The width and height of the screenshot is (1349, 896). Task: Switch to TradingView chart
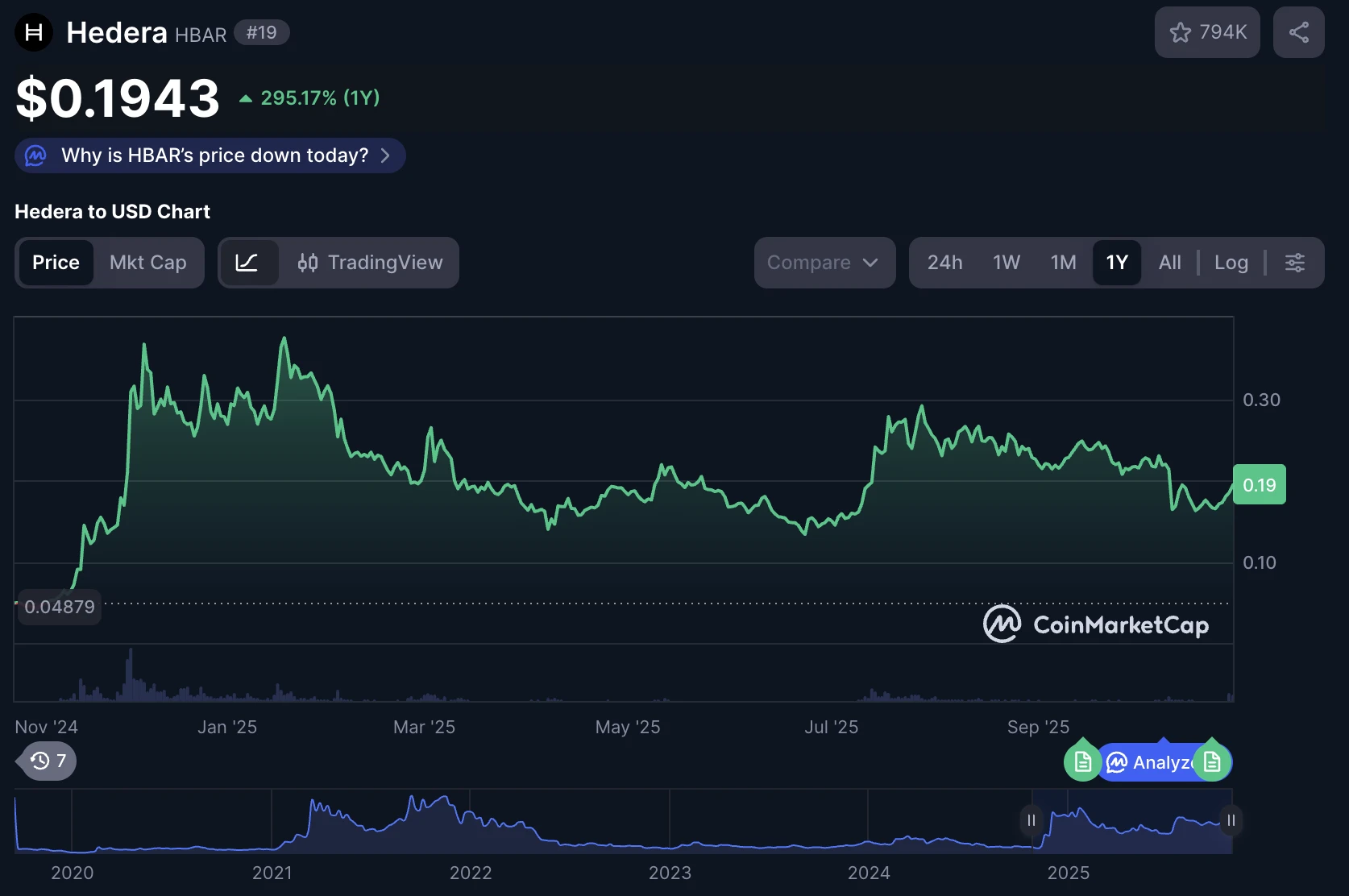click(371, 263)
